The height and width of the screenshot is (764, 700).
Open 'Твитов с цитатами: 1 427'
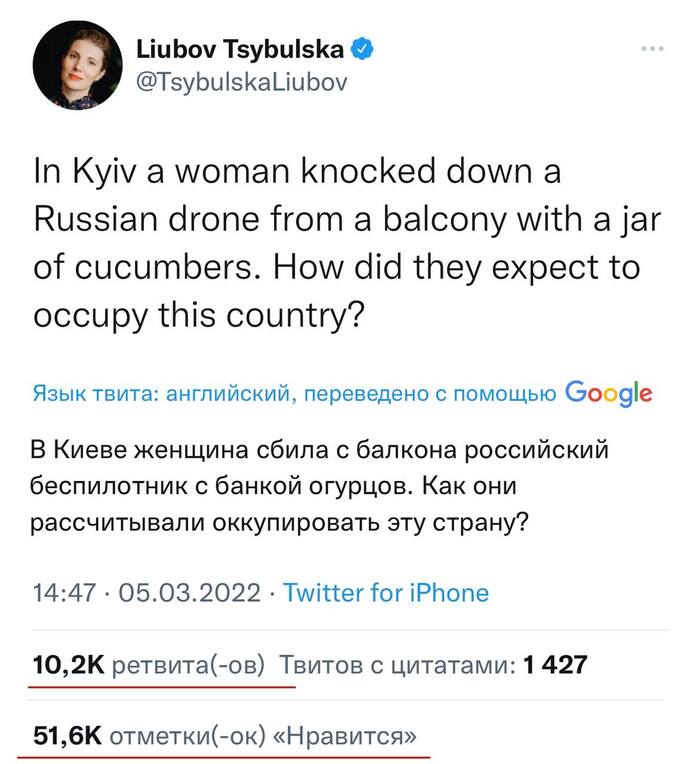pyautogui.click(x=432, y=665)
